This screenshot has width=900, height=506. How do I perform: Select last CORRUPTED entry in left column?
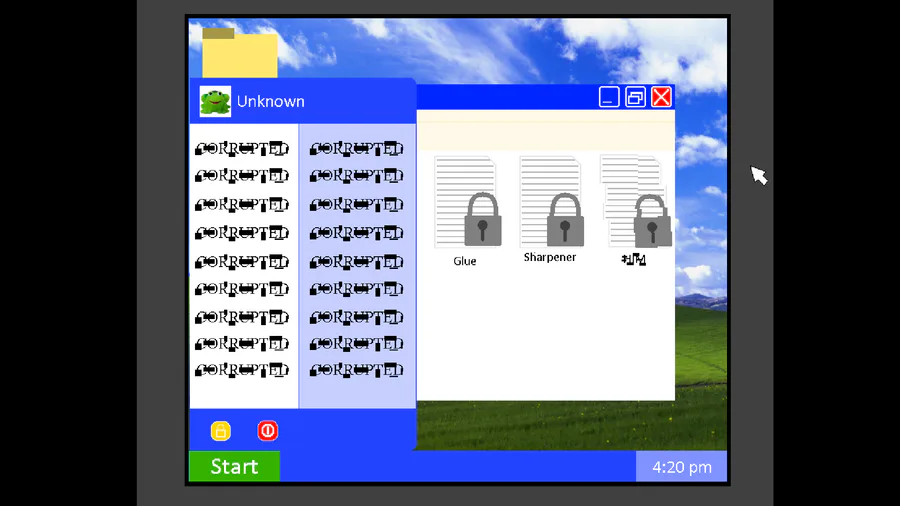[242, 370]
